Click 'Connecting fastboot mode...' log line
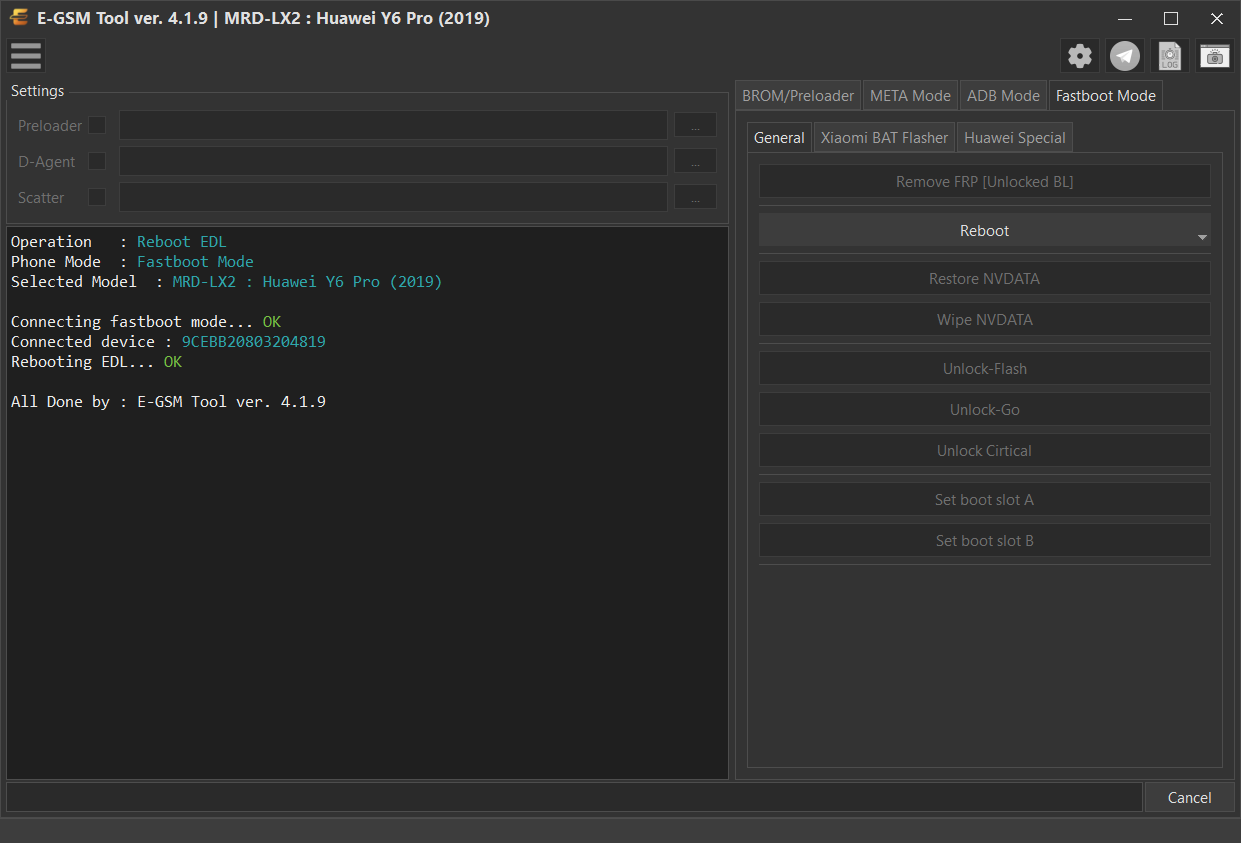1241x843 pixels. click(146, 322)
